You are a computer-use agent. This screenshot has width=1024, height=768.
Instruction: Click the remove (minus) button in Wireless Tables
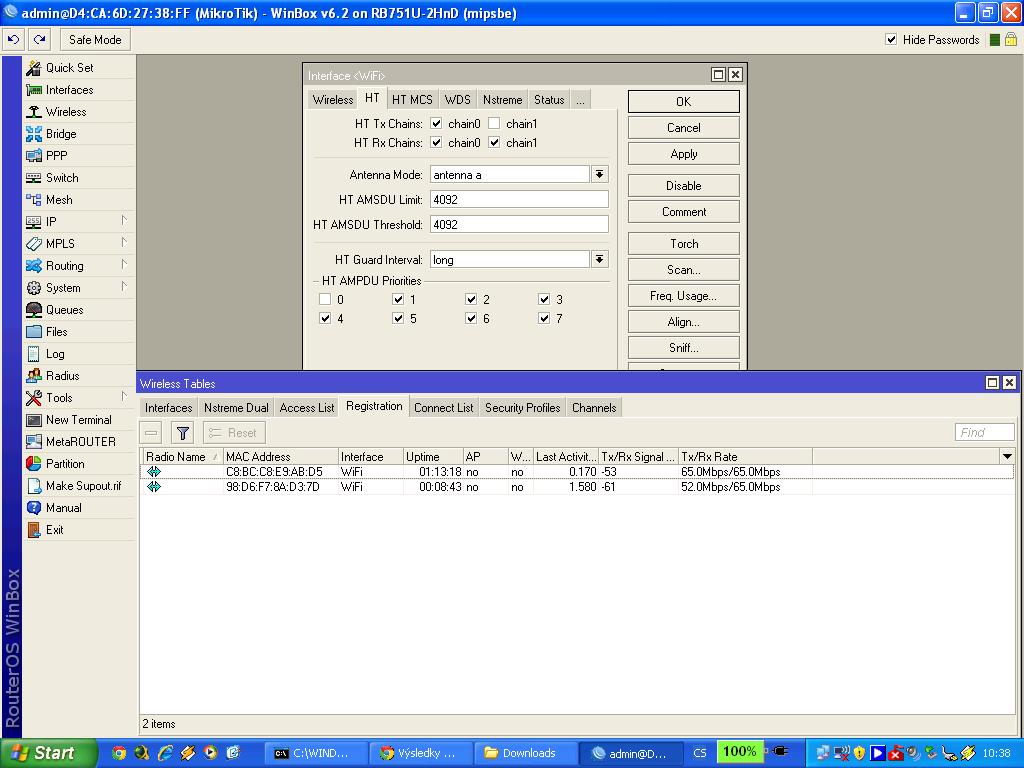coord(151,432)
